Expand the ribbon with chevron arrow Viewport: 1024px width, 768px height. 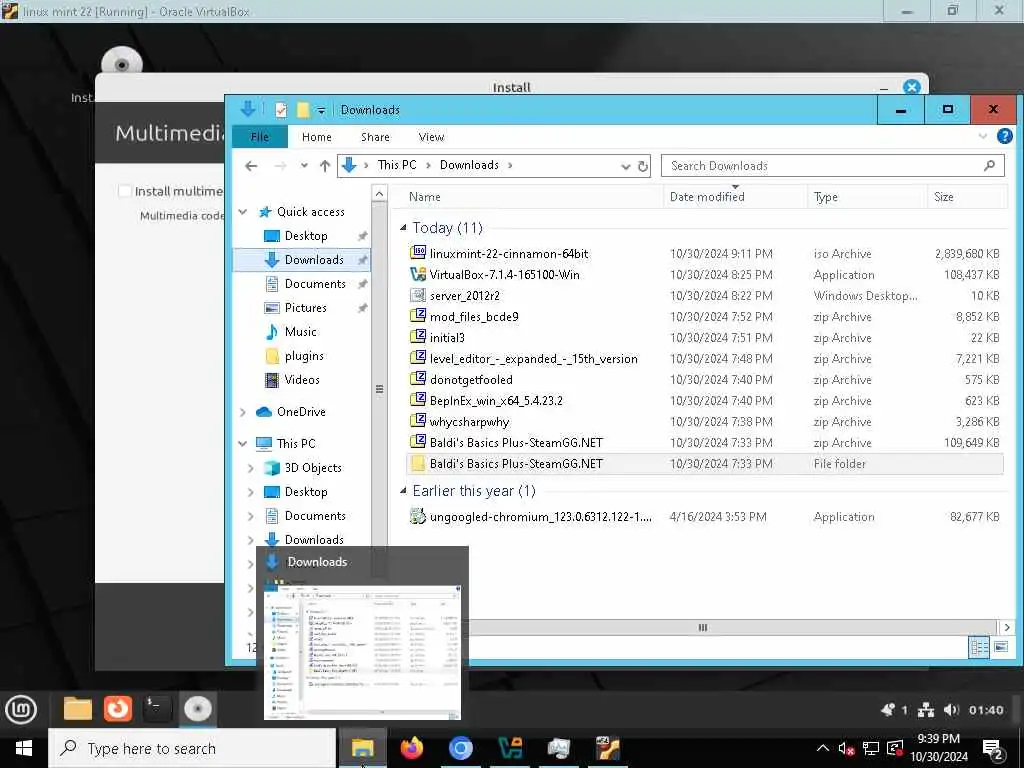(983, 136)
